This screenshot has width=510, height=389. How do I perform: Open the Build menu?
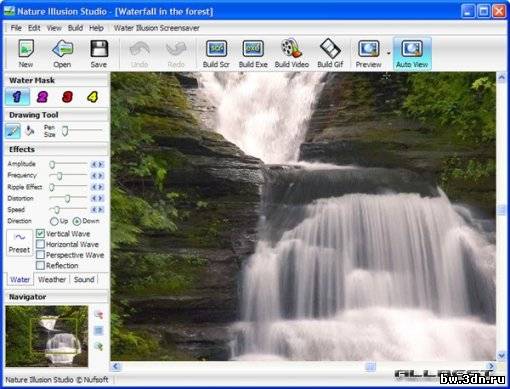coord(75,28)
